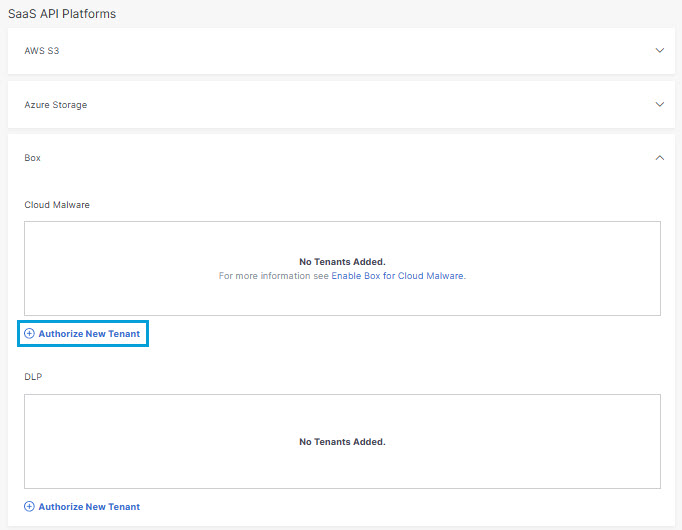Viewport: 682px width, 530px height.
Task: Click No Tenants Added text under DLP
Action: 342,442
